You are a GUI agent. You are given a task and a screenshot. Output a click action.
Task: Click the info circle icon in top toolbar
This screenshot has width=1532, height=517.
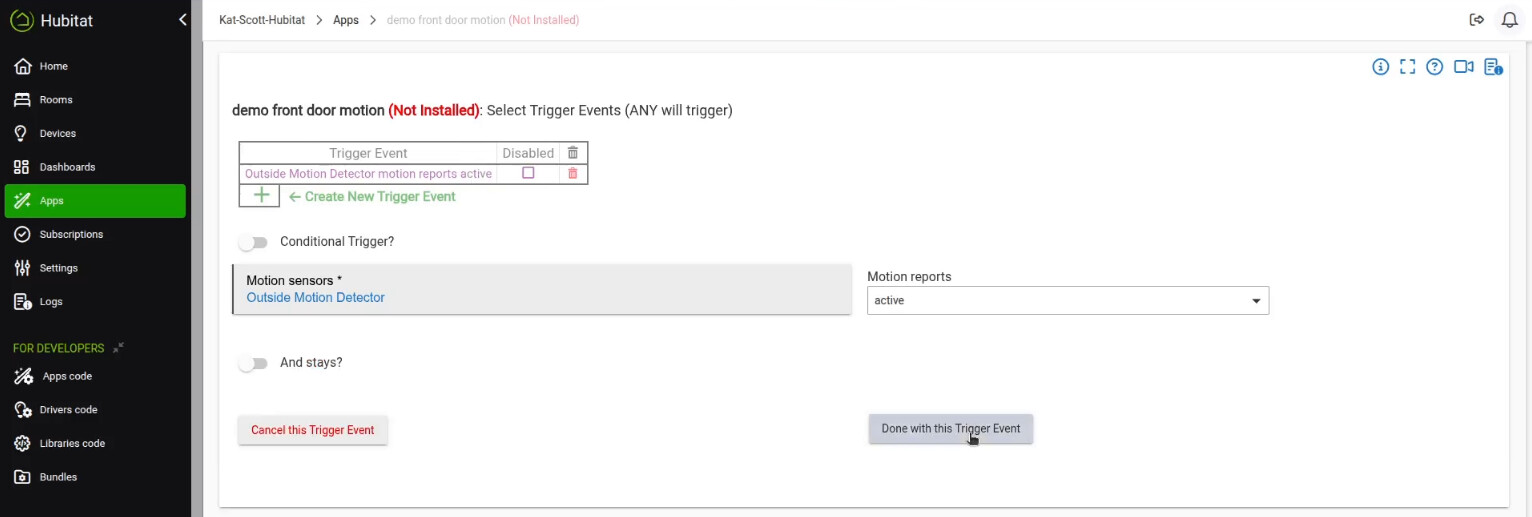click(x=1380, y=67)
